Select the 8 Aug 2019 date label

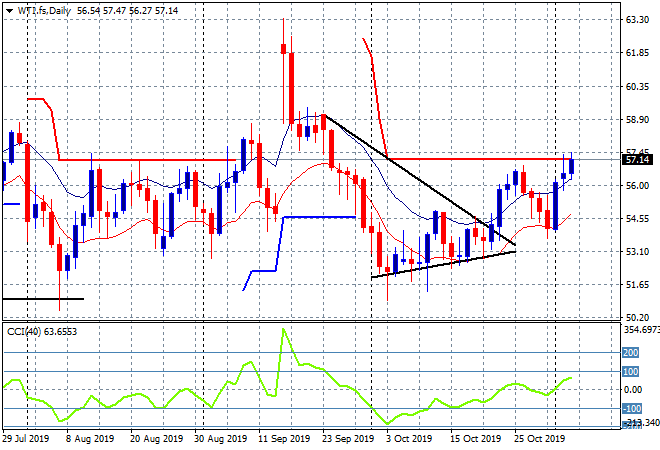point(90,439)
